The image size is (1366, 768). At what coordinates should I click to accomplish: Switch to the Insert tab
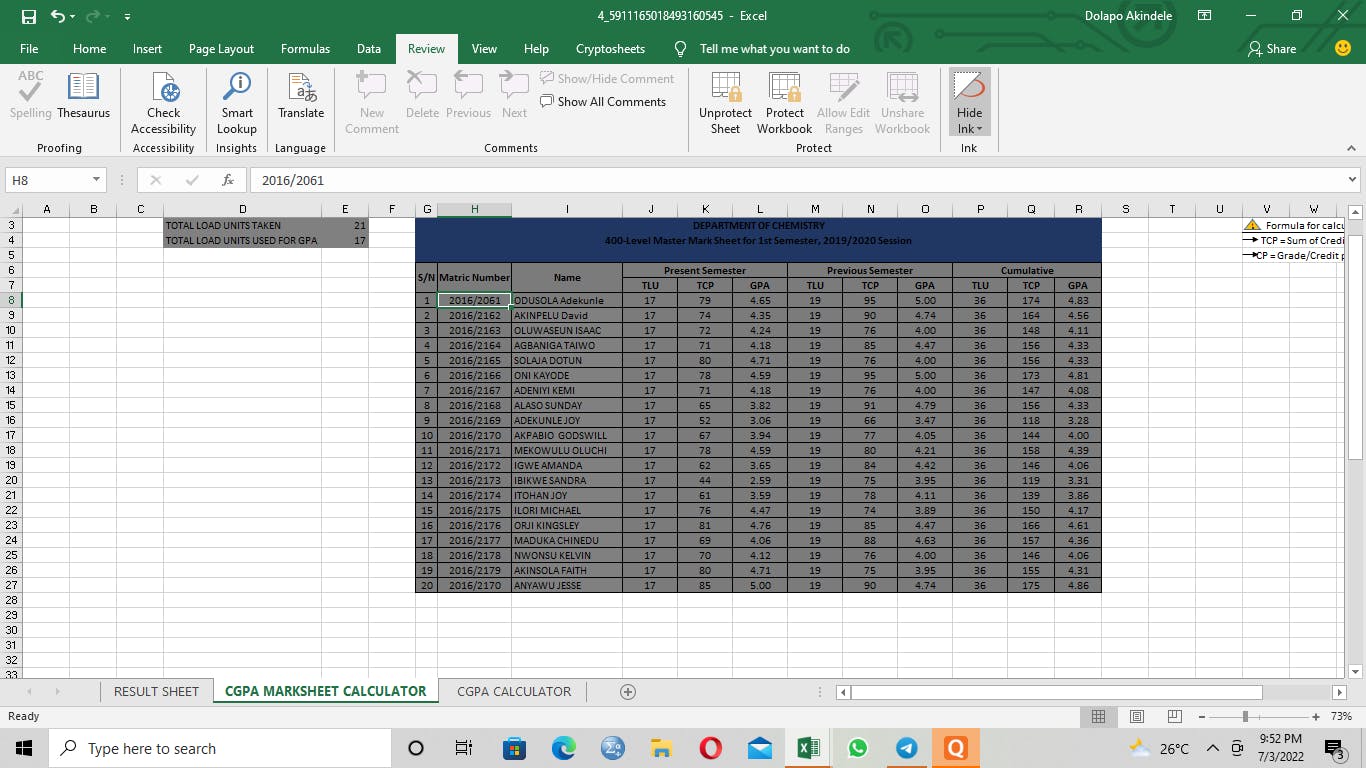(x=147, y=48)
